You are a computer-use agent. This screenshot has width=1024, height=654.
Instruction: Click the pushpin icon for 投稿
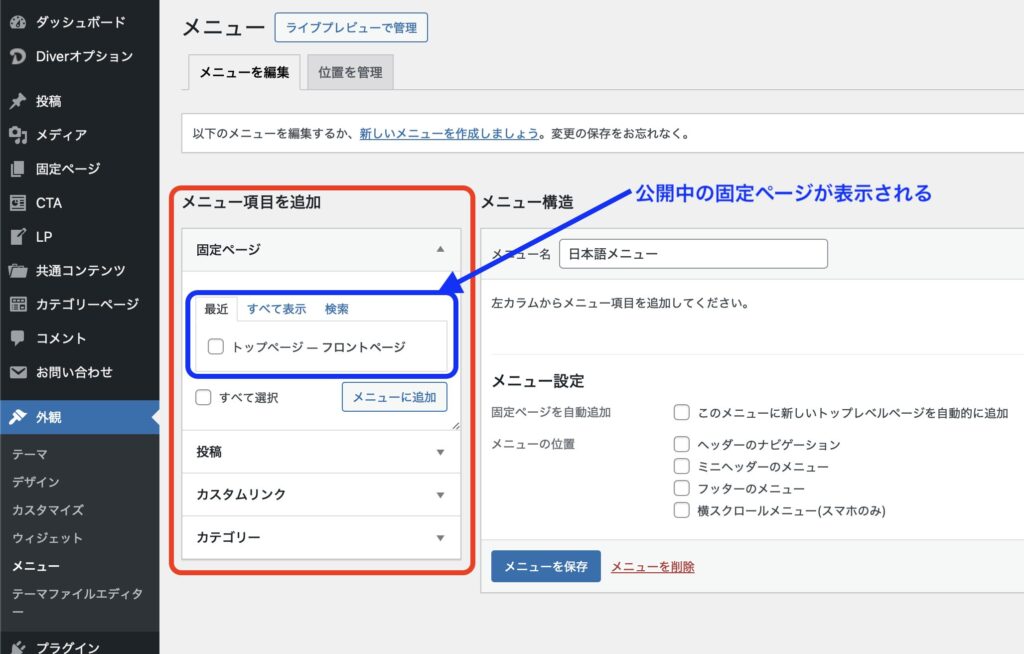coord(17,101)
